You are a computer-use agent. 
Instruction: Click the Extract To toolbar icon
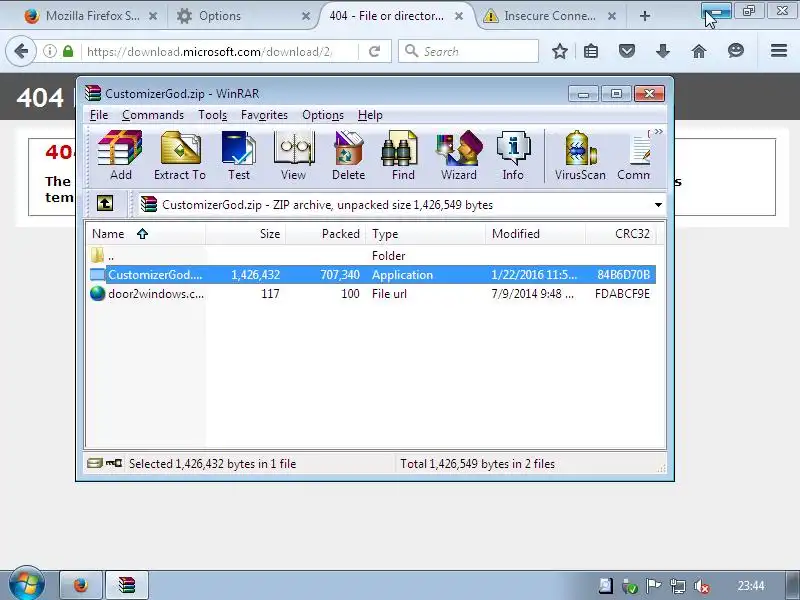pyautogui.click(x=180, y=155)
